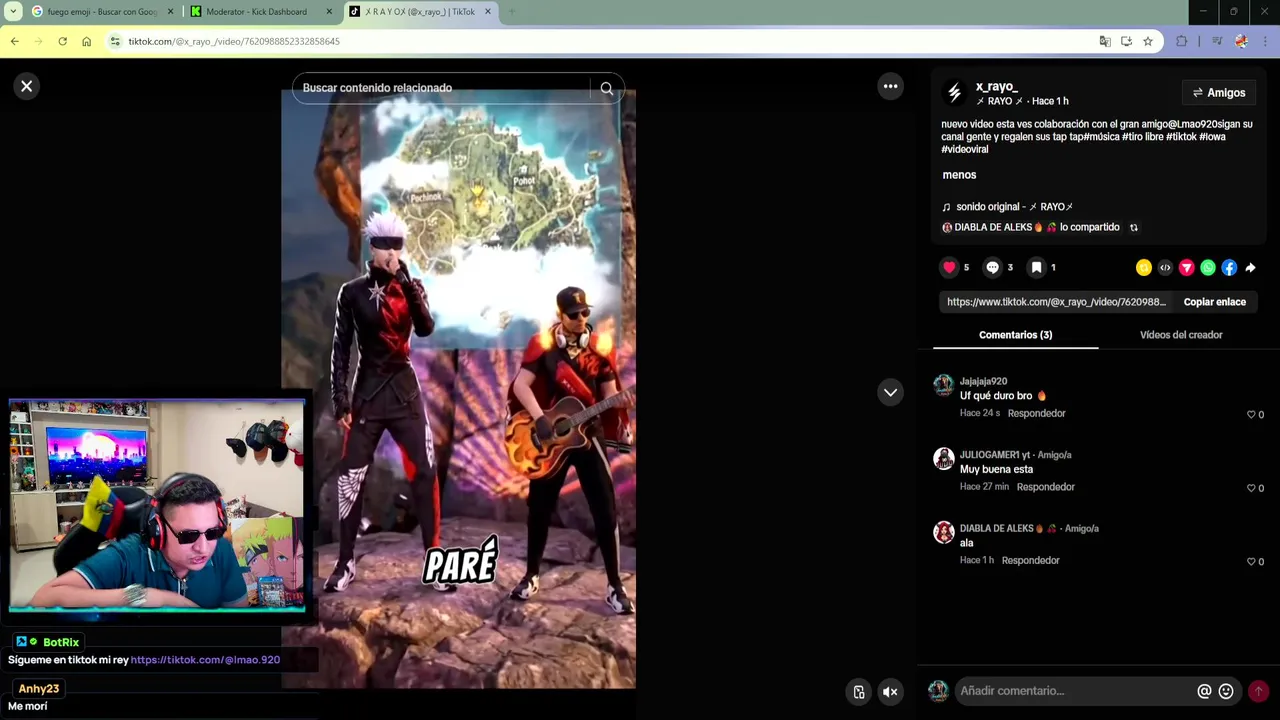The image size is (1280, 720).
Task: Open the #videoviral hashtag
Action: coord(964,150)
